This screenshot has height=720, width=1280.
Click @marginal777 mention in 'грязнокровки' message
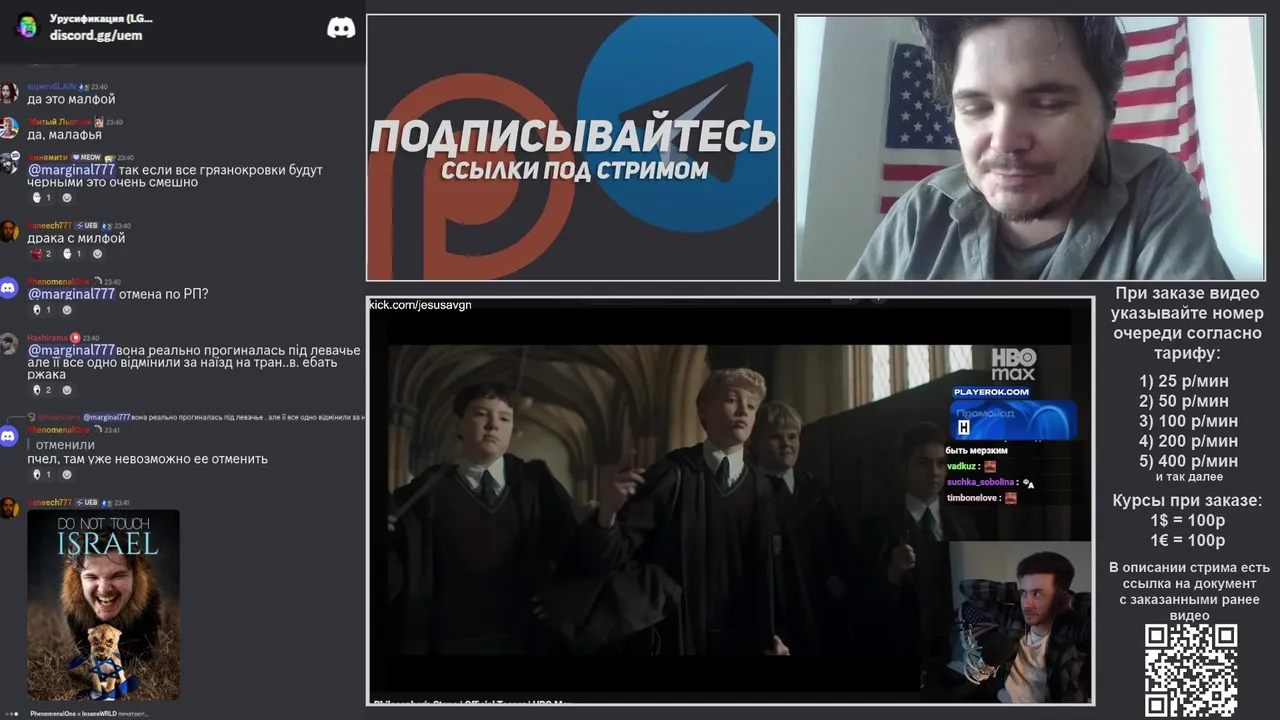pyautogui.click(x=71, y=170)
